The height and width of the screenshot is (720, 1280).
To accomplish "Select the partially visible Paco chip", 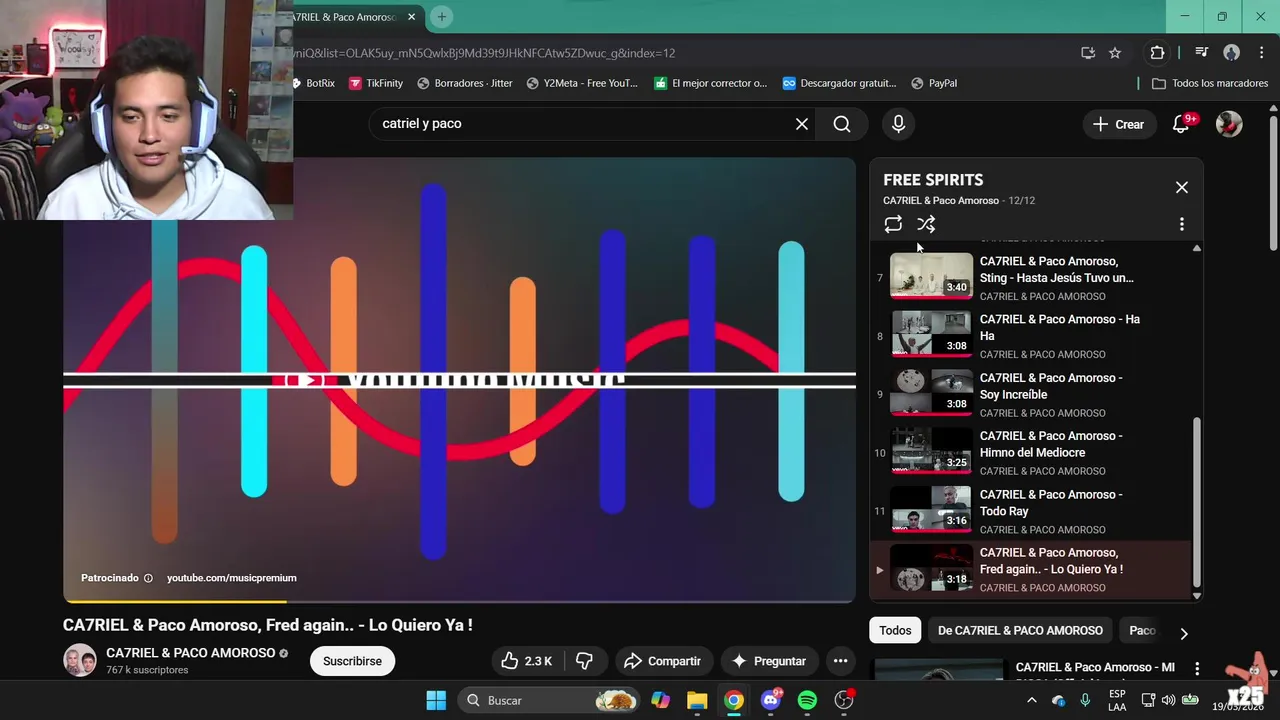I will [1142, 630].
